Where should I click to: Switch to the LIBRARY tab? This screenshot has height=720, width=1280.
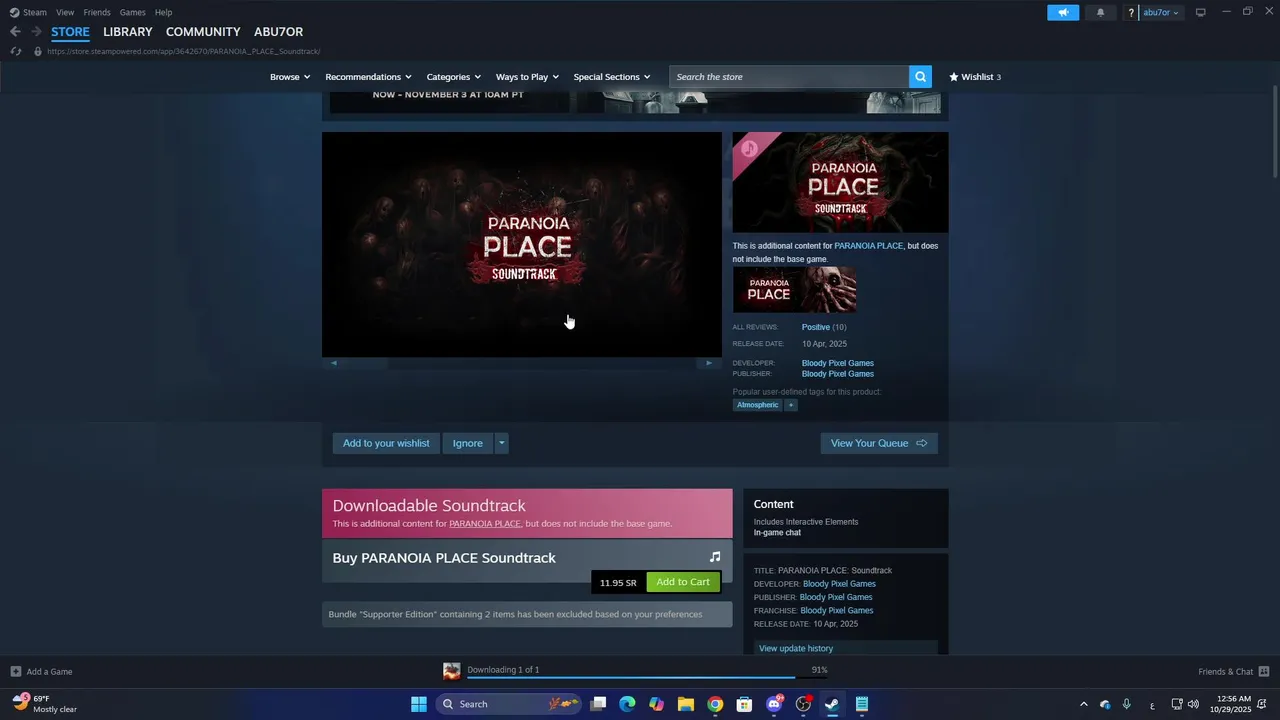128,32
